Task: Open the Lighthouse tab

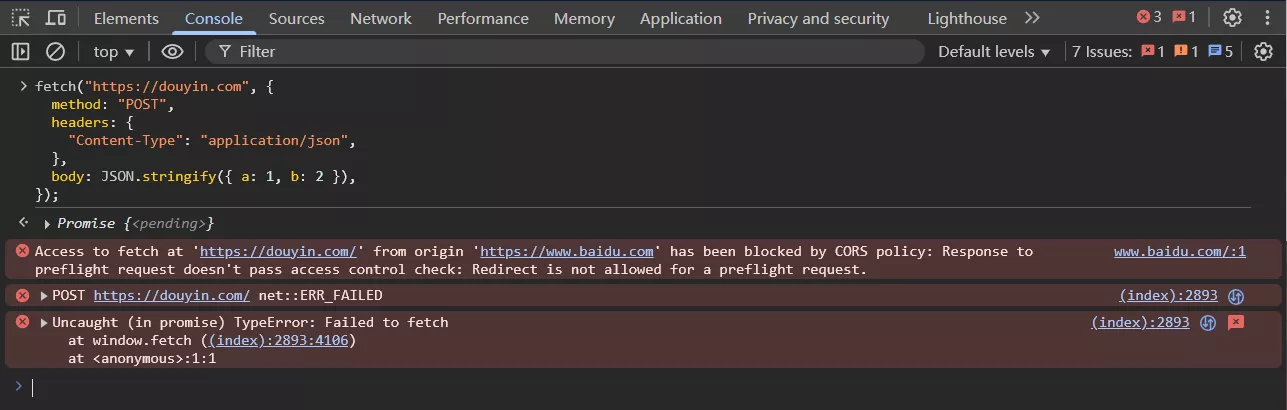Action: point(967,18)
